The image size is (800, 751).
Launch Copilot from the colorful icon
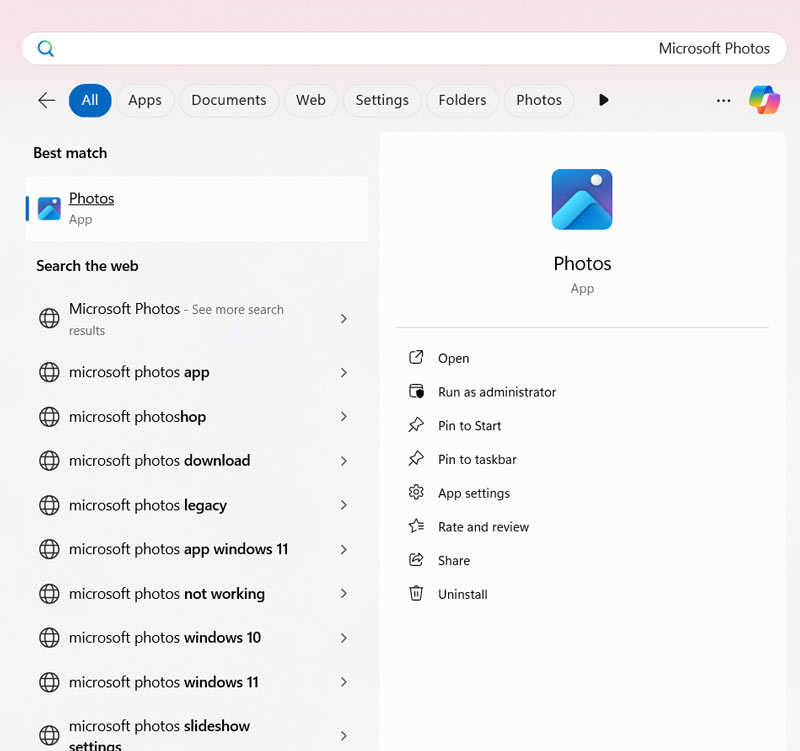764,100
